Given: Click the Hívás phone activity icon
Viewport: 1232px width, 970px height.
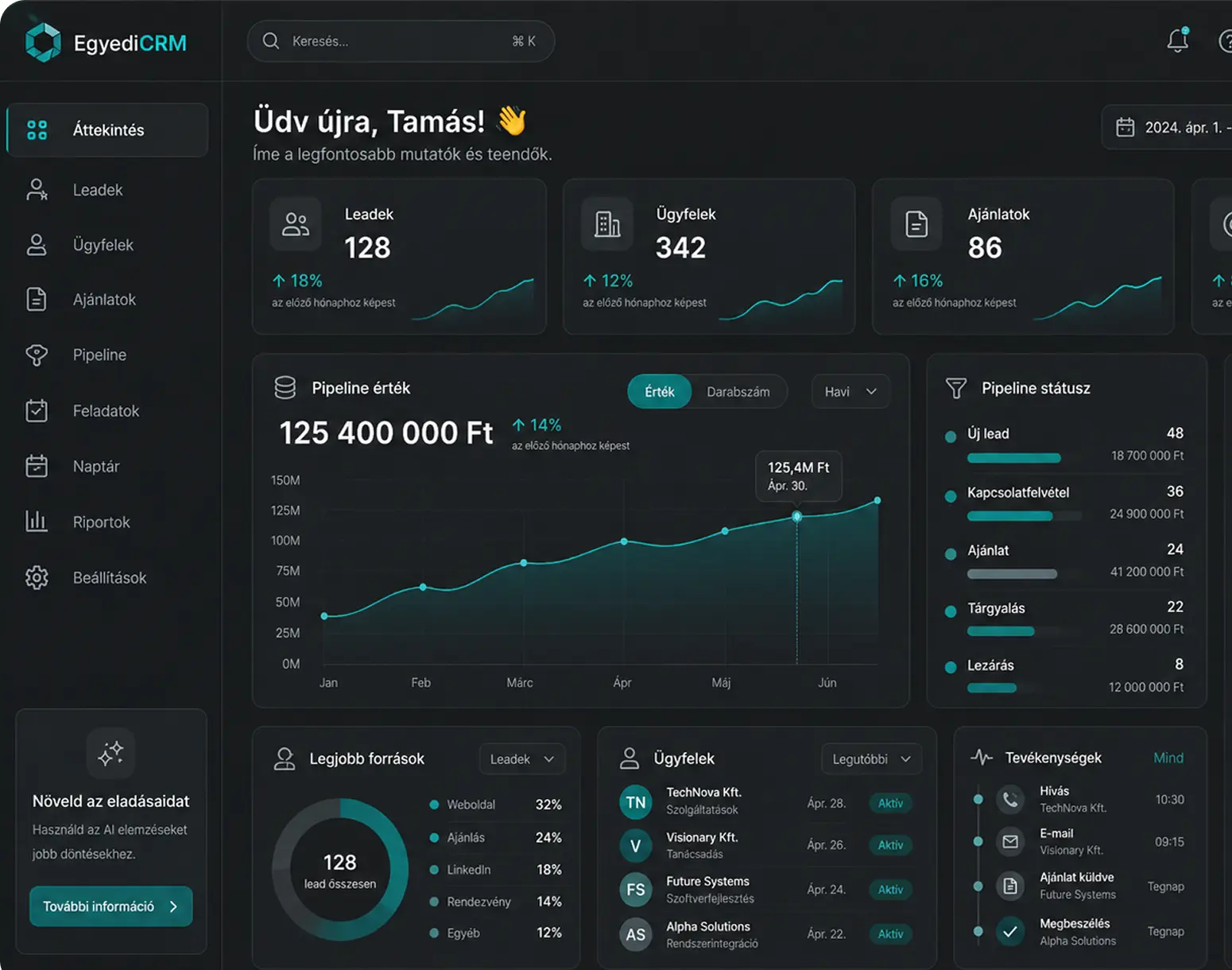Looking at the screenshot, I should [x=1010, y=799].
